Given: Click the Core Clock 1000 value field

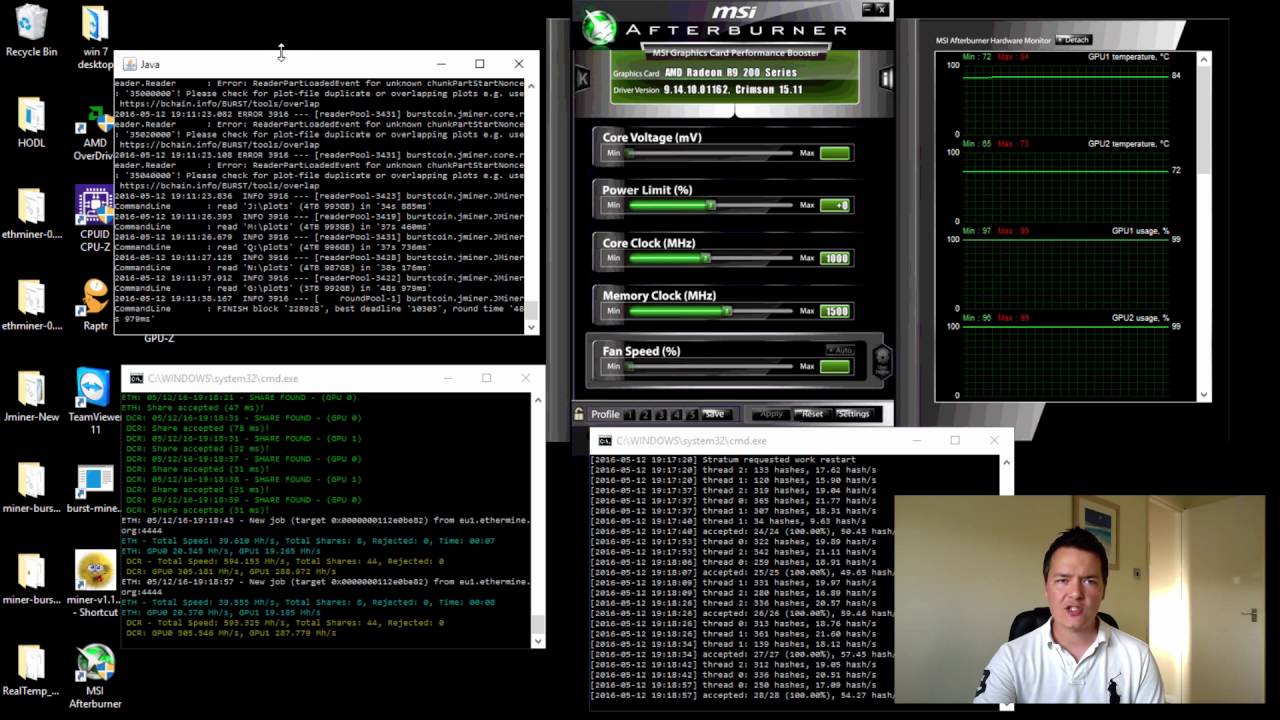Looking at the screenshot, I should (x=835, y=258).
